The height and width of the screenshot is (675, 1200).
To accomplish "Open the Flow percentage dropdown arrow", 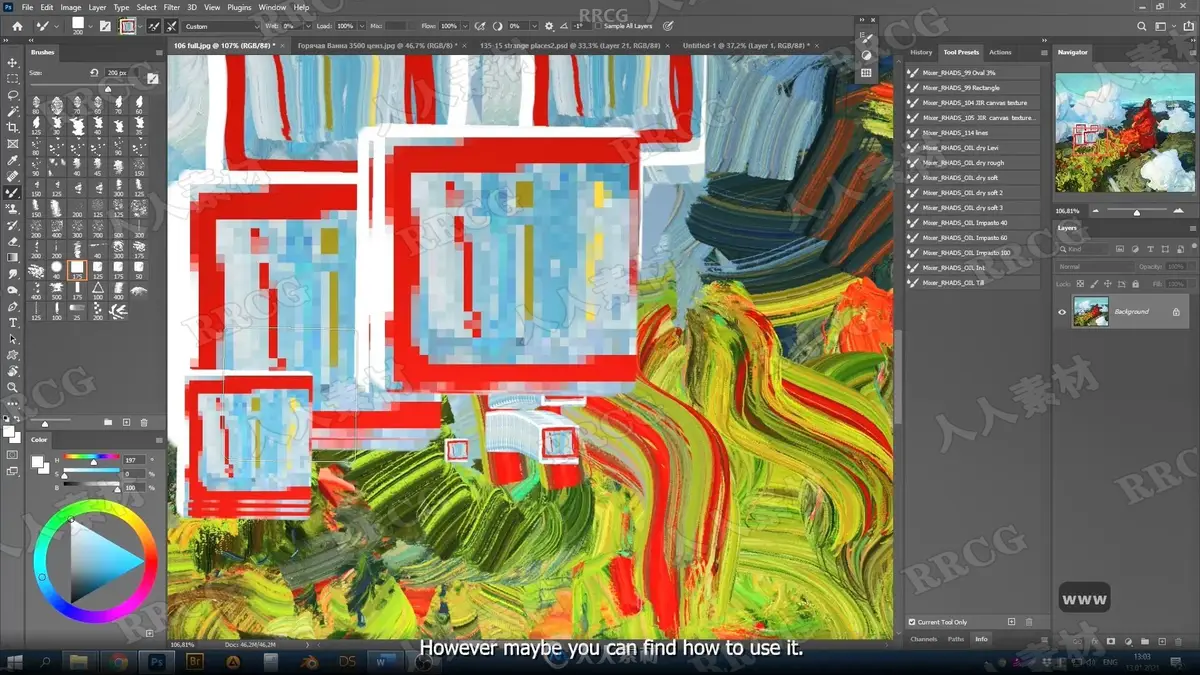I will (463, 26).
